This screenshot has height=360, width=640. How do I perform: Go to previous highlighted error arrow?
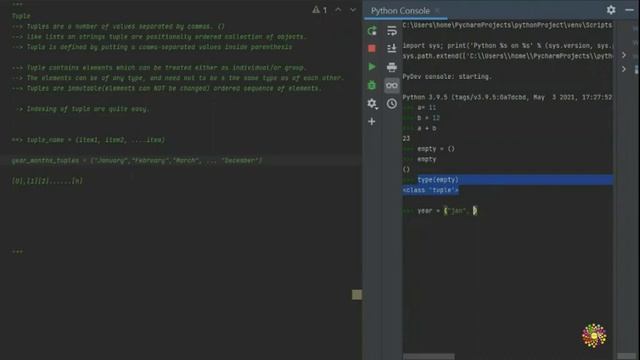(338, 10)
